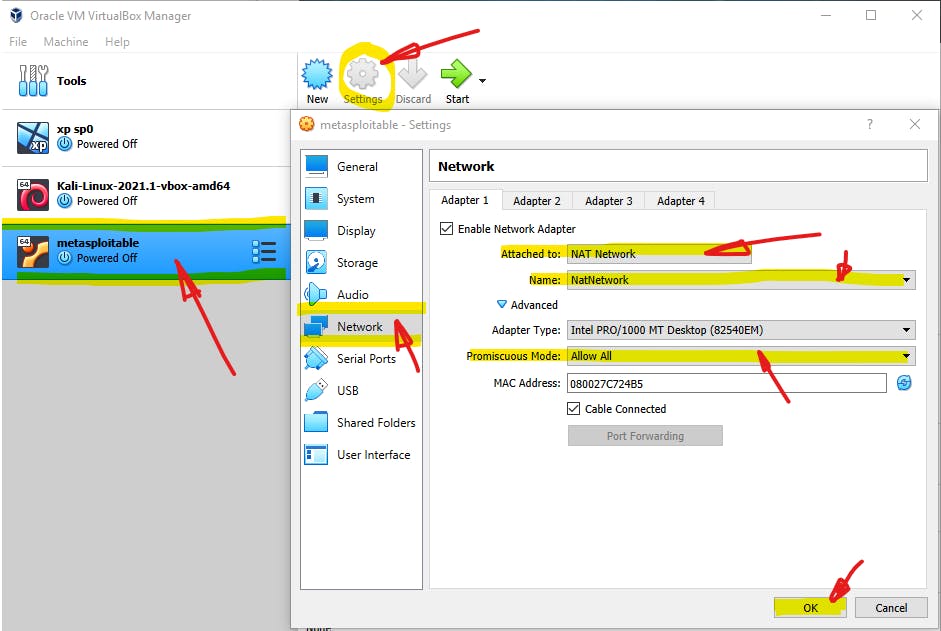Select the metasploitable virtual machine

(x=146, y=251)
